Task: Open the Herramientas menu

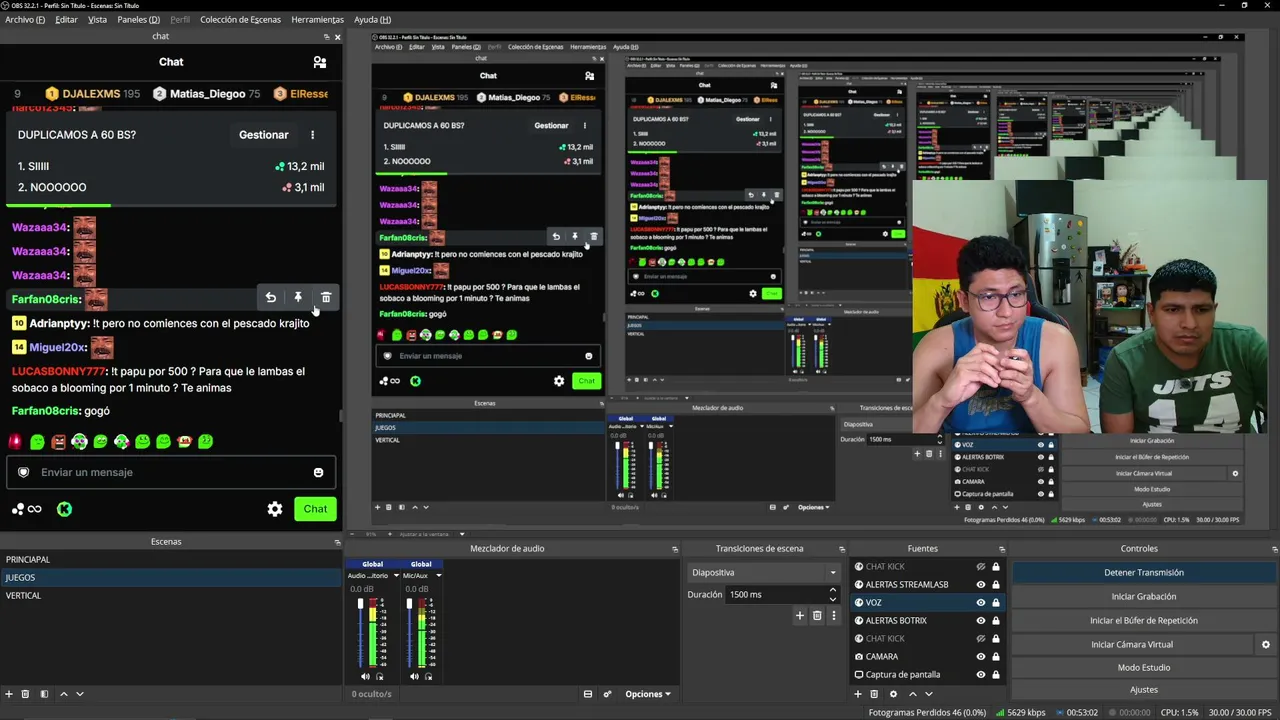Action: pyautogui.click(x=317, y=20)
